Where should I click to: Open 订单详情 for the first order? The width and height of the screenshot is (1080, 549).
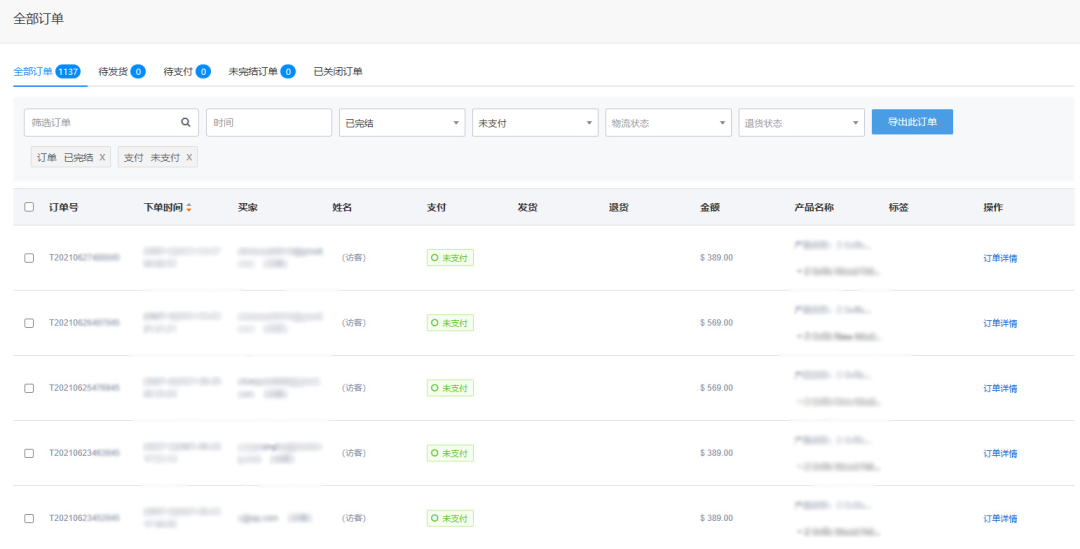pos(999,258)
